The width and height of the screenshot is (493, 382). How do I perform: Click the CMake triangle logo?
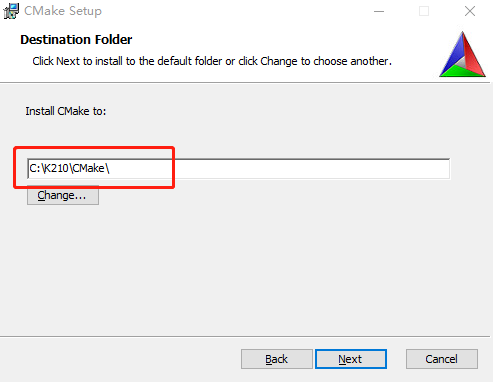pyautogui.click(x=462, y=54)
